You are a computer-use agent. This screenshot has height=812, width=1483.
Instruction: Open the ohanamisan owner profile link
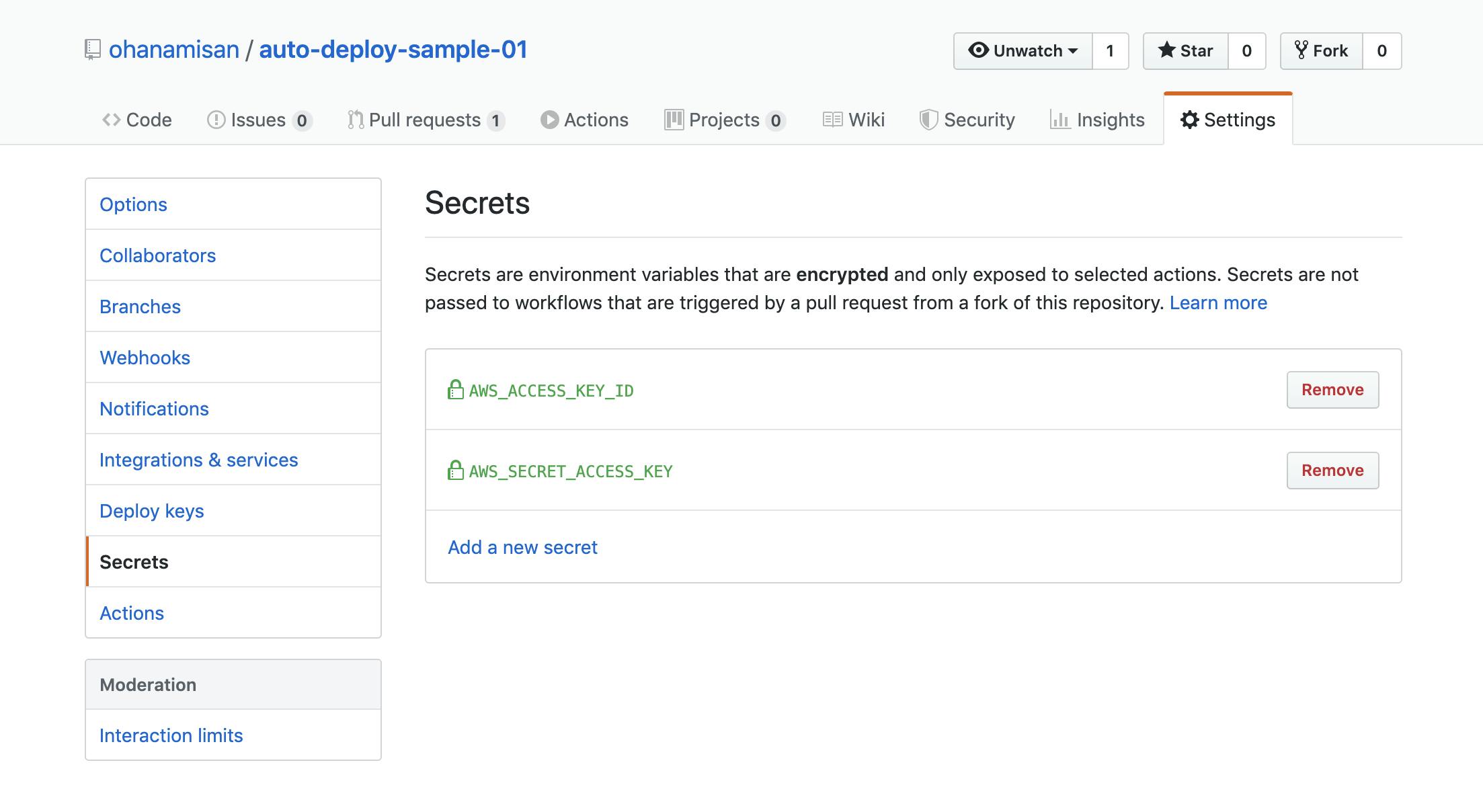click(173, 50)
